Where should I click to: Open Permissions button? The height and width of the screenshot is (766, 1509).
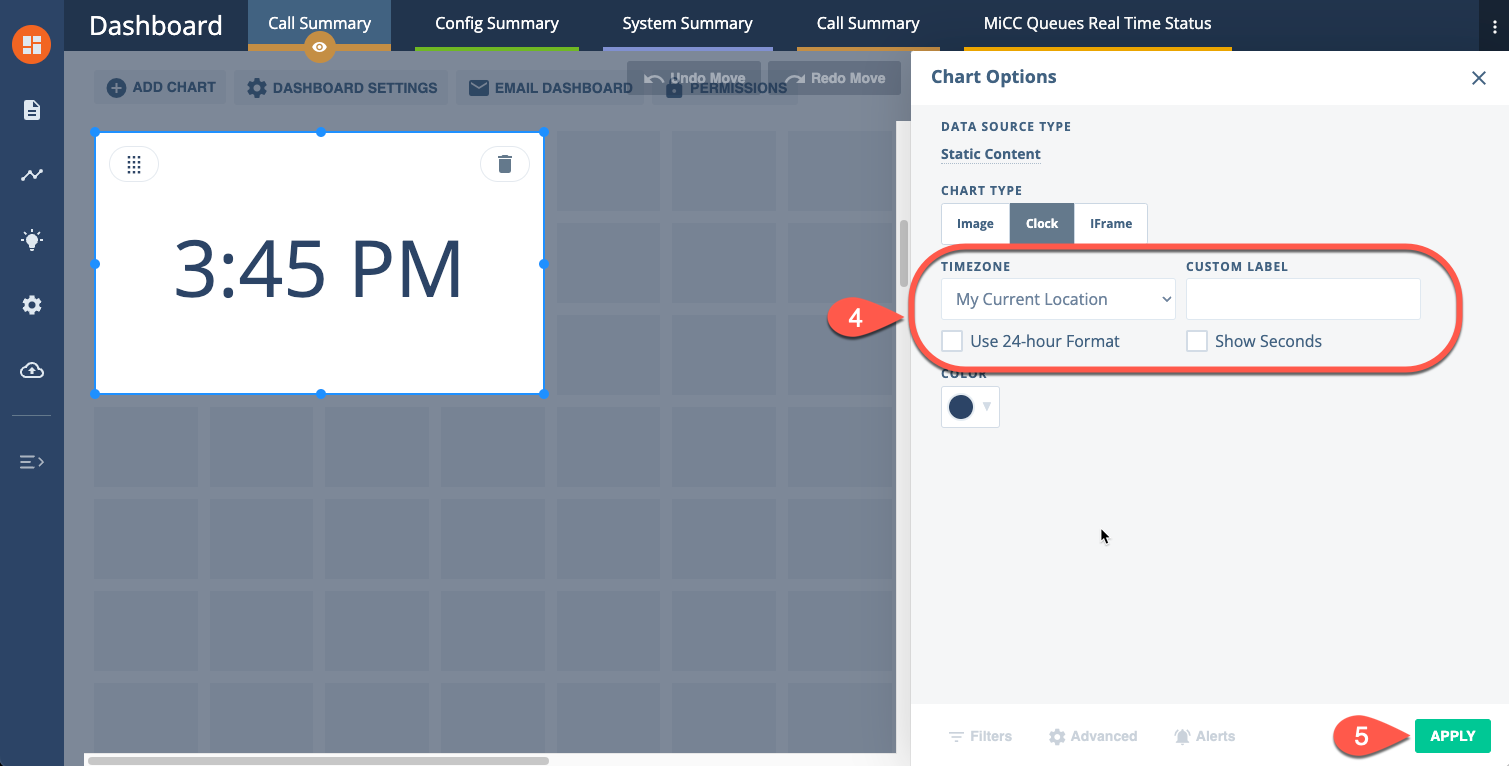pyautogui.click(x=725, y=89)
